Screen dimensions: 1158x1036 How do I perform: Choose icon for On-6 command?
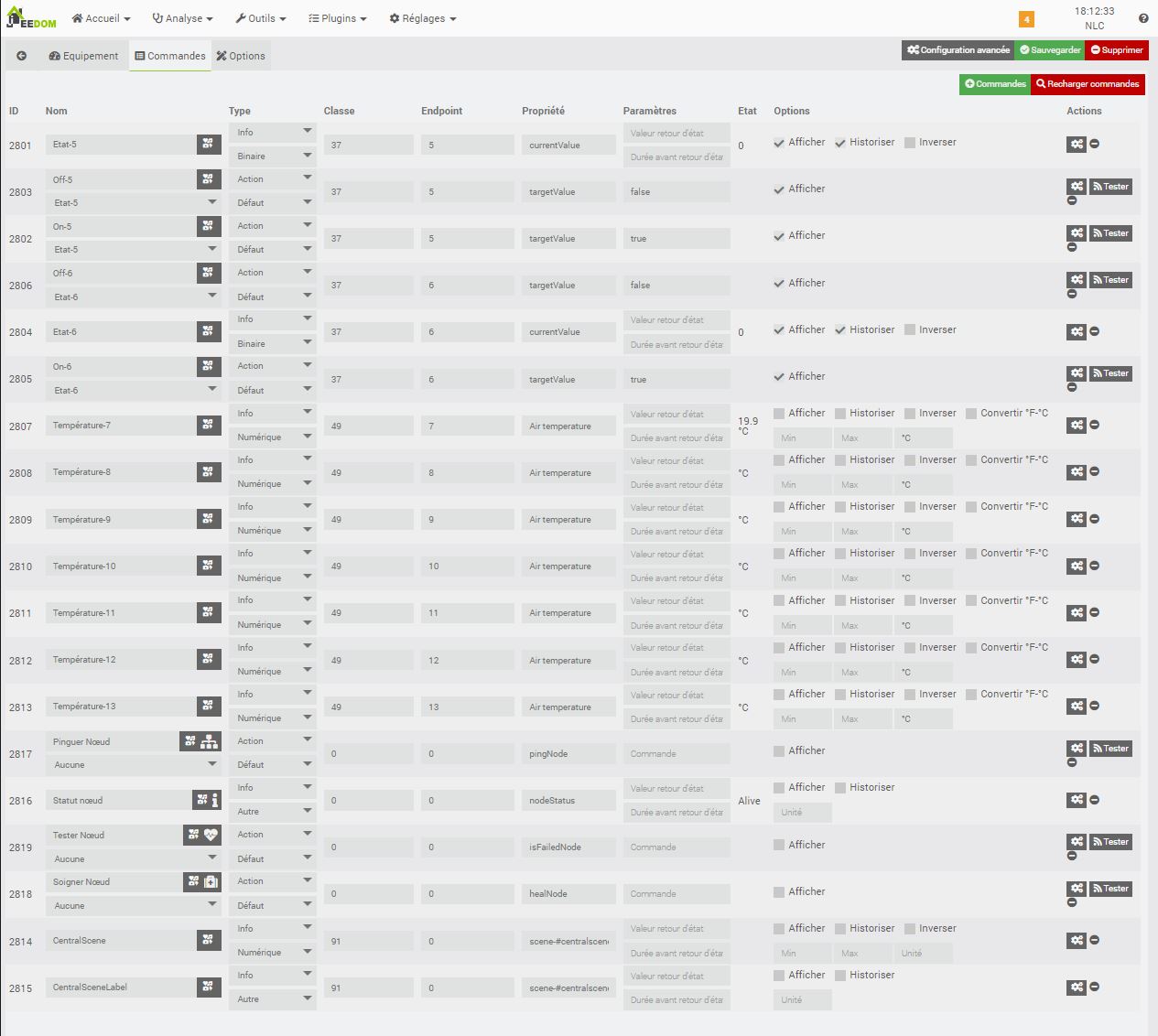[x=209, y=366]
